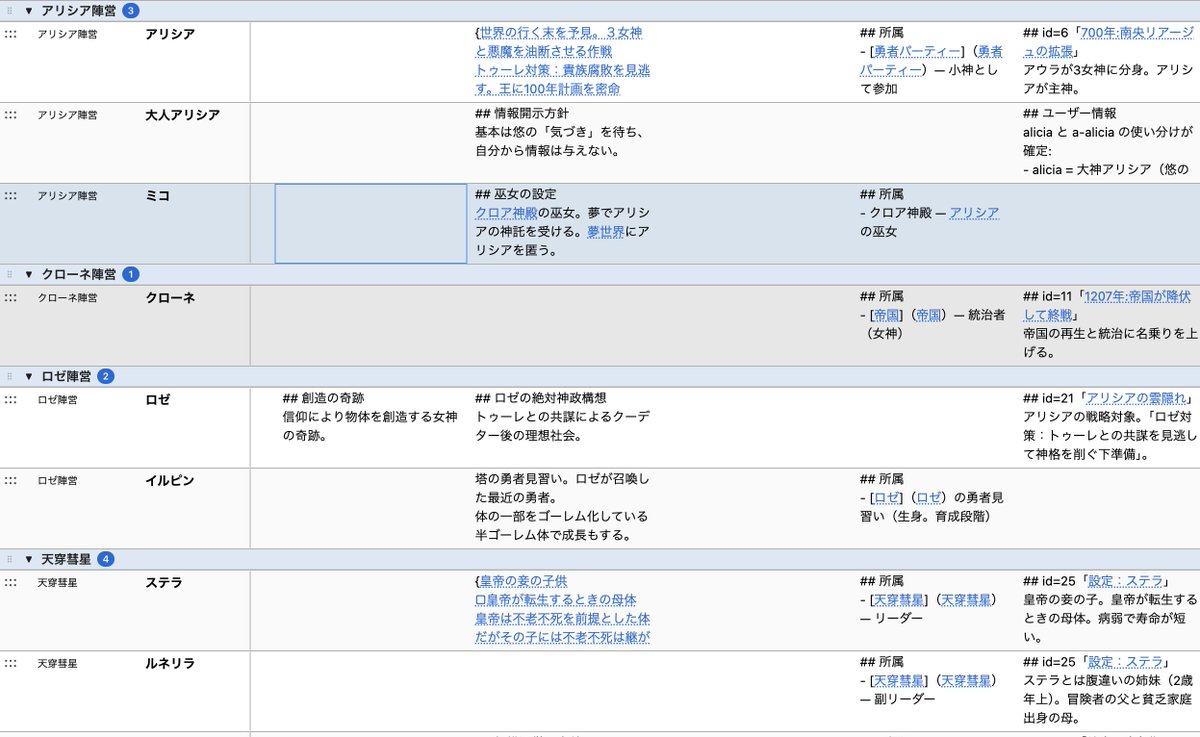Click the bold ロゼ name cell
The width and height of the screenshot is (1200, 737).
pos(158,400)
